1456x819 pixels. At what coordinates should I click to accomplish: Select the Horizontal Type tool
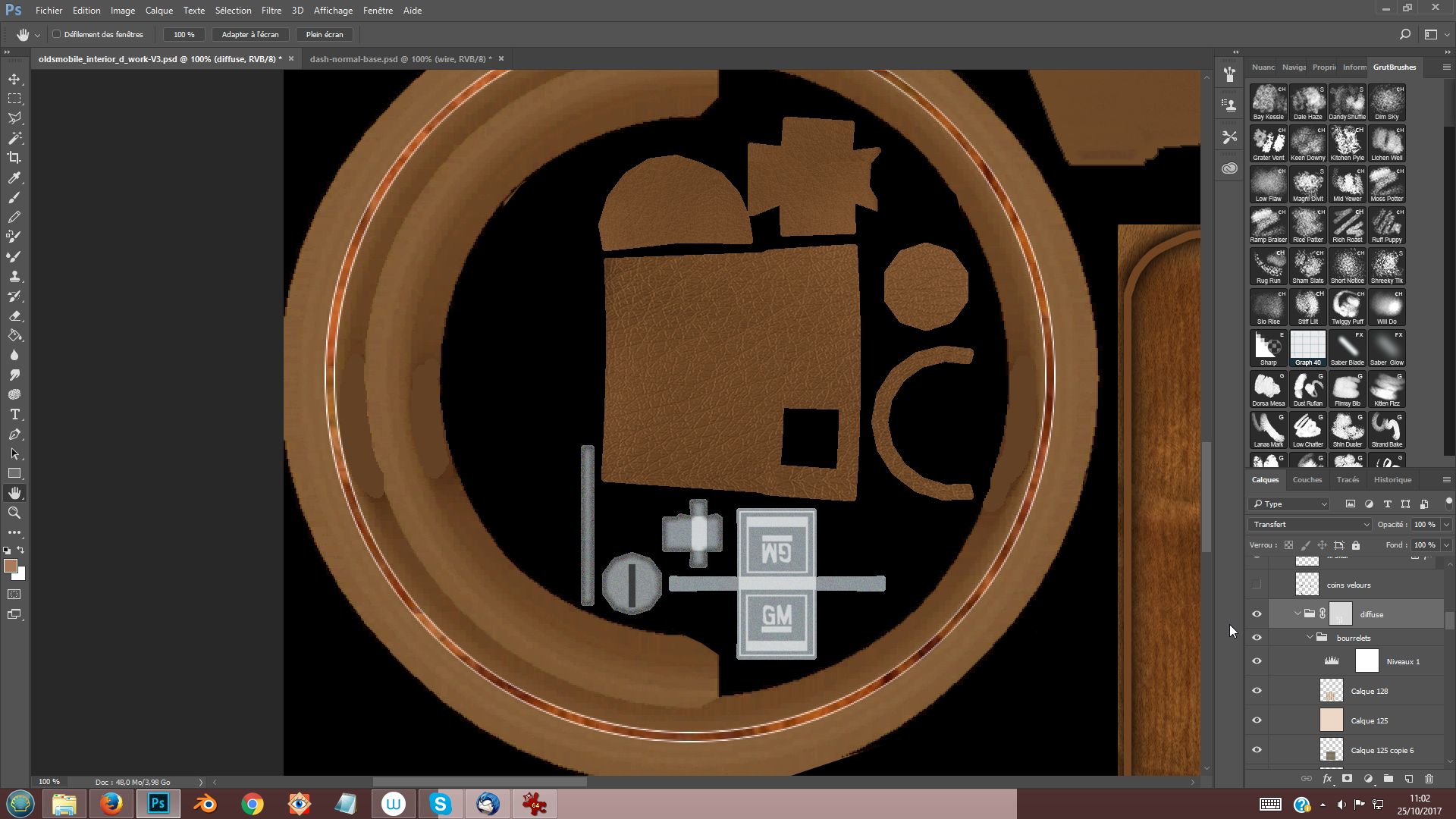click(x=14, y=414)
